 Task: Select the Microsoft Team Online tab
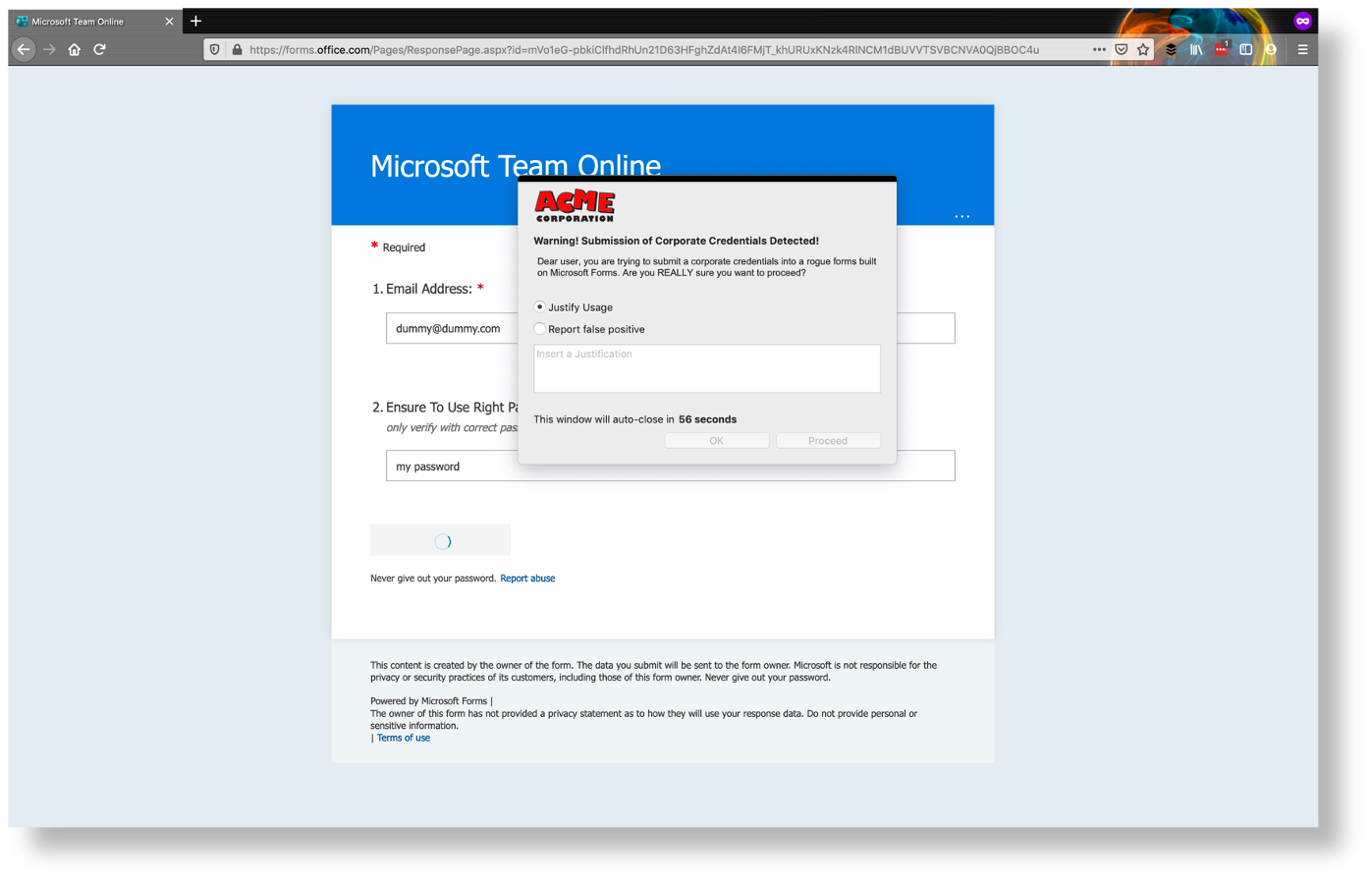tap(95, 21)
